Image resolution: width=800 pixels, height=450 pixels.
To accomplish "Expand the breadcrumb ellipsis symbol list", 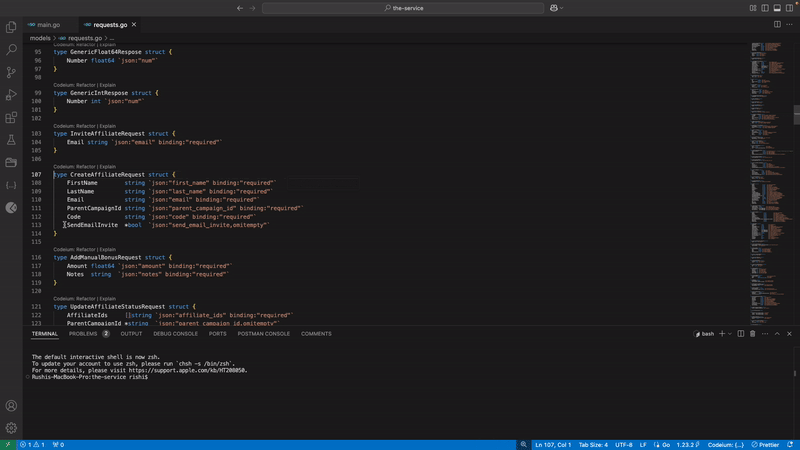I will point(112,38).
